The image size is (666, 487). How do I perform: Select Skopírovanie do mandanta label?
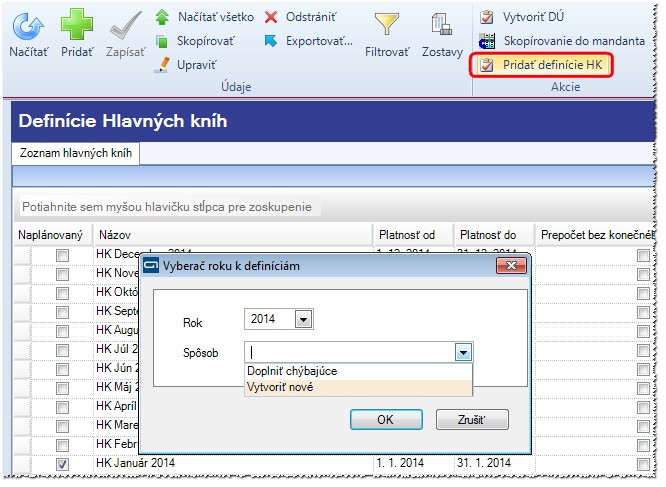pos(574,41)
